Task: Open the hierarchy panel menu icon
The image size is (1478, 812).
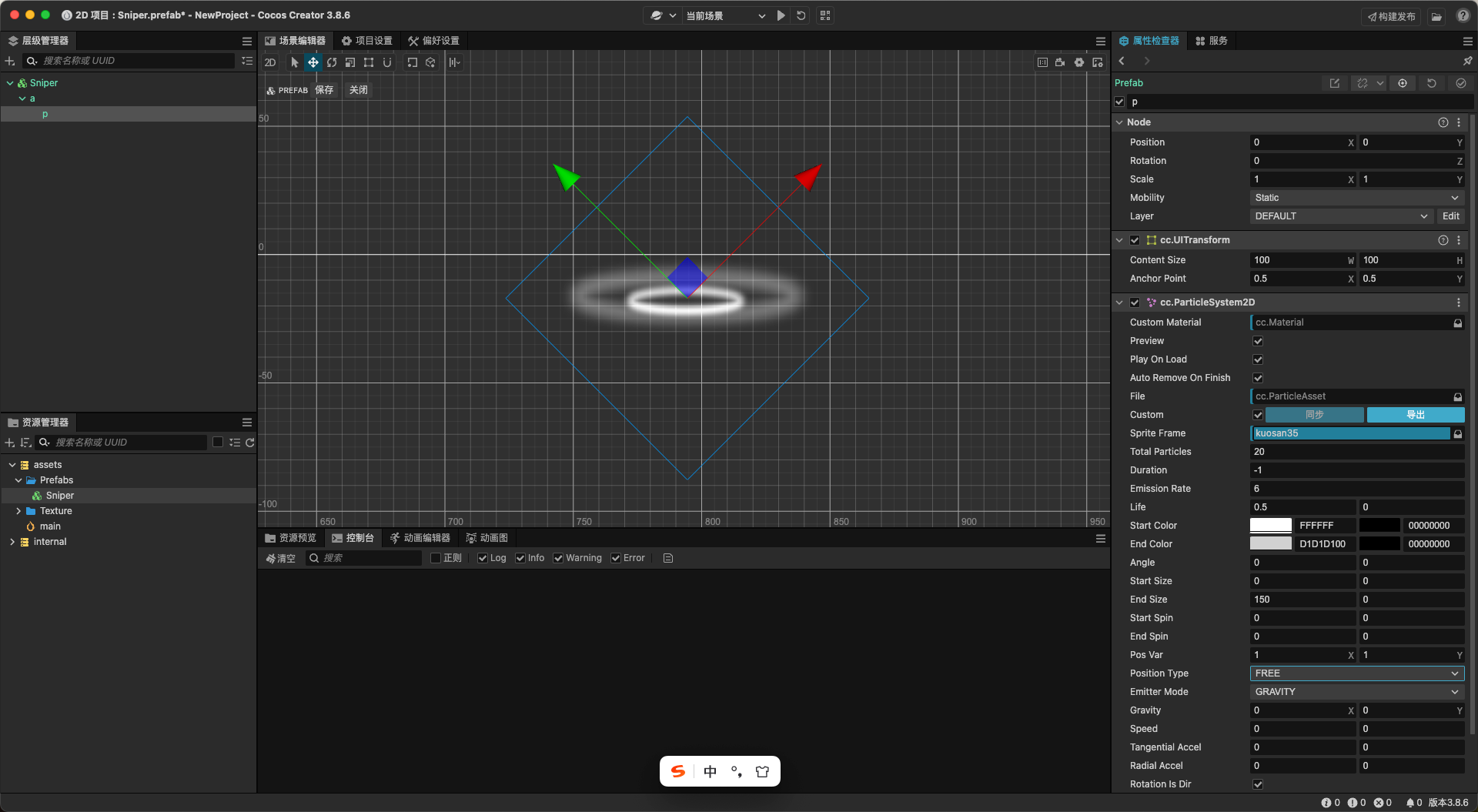Action: pos(247,41)
